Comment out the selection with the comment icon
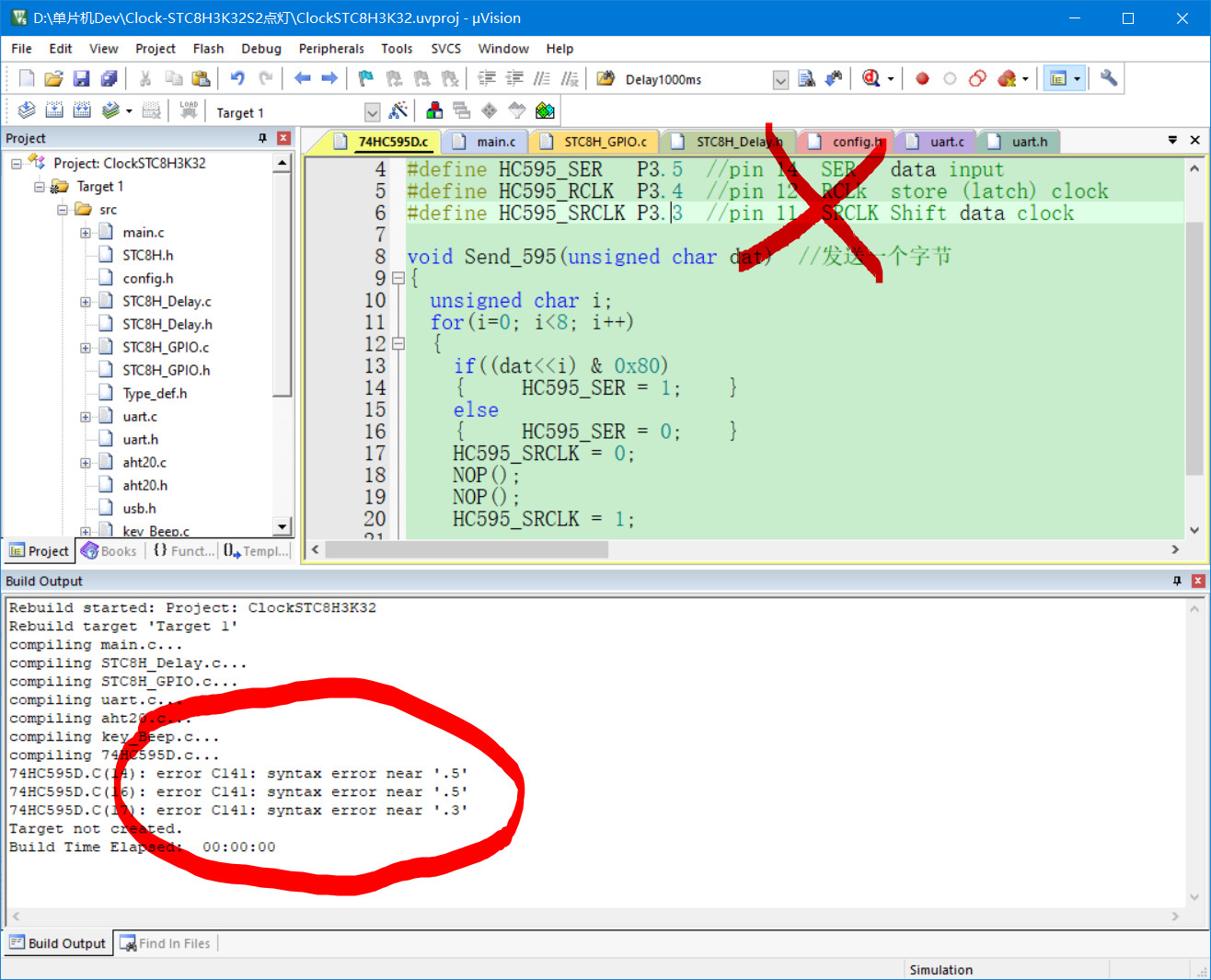The width and height of the screenshot is (1211, 980). pyautogui.click(x=542, y=79)
